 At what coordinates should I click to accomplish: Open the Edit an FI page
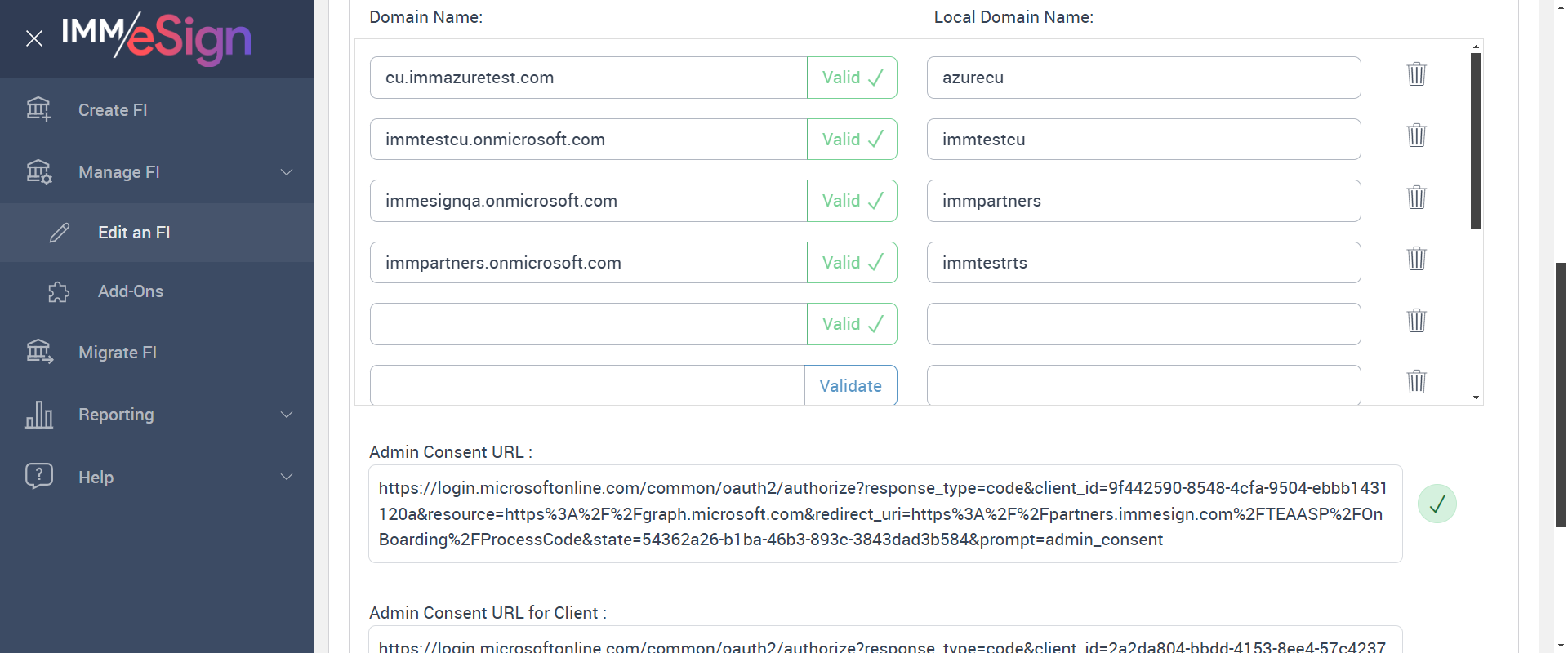(x=134, y=233)
